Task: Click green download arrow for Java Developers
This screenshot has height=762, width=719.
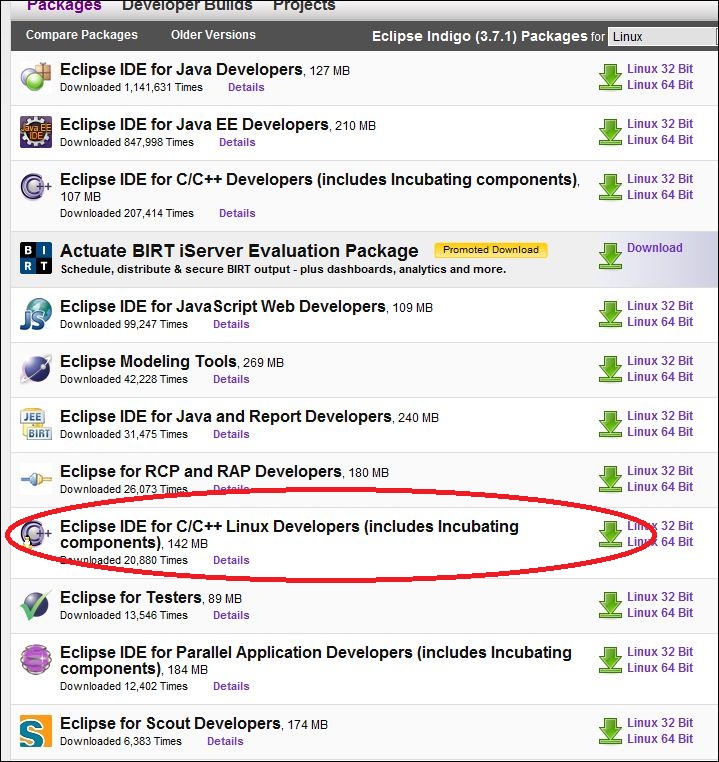Action: (610, 77)
